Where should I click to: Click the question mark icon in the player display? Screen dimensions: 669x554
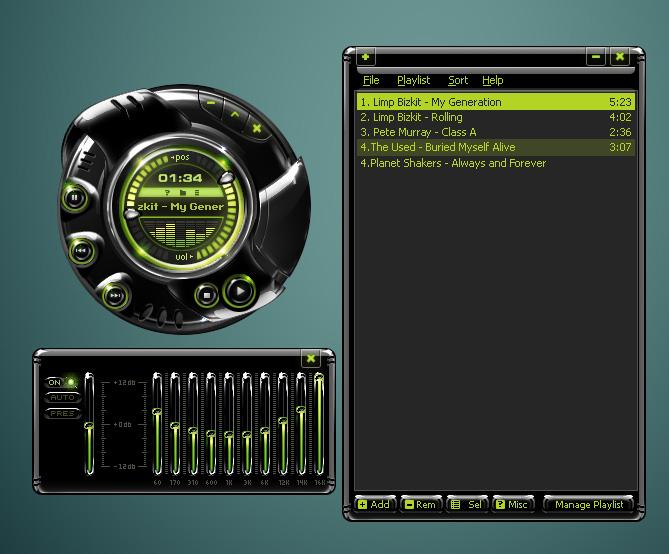pos(168,191)
